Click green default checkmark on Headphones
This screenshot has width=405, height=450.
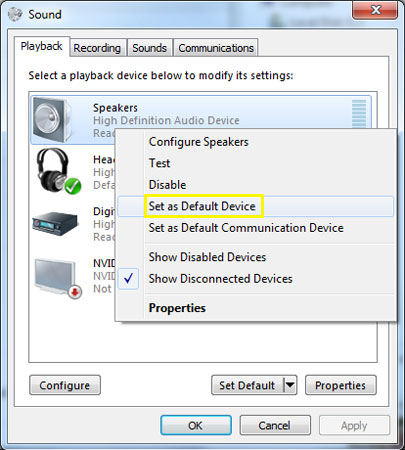pos(73,186)
